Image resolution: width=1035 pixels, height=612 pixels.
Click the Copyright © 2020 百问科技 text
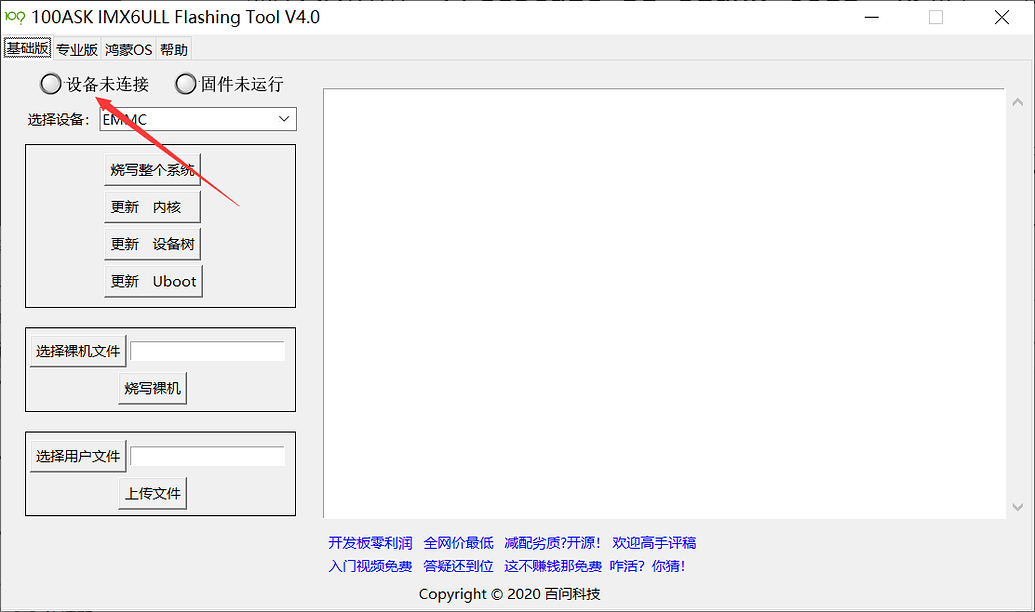point(510,594)
